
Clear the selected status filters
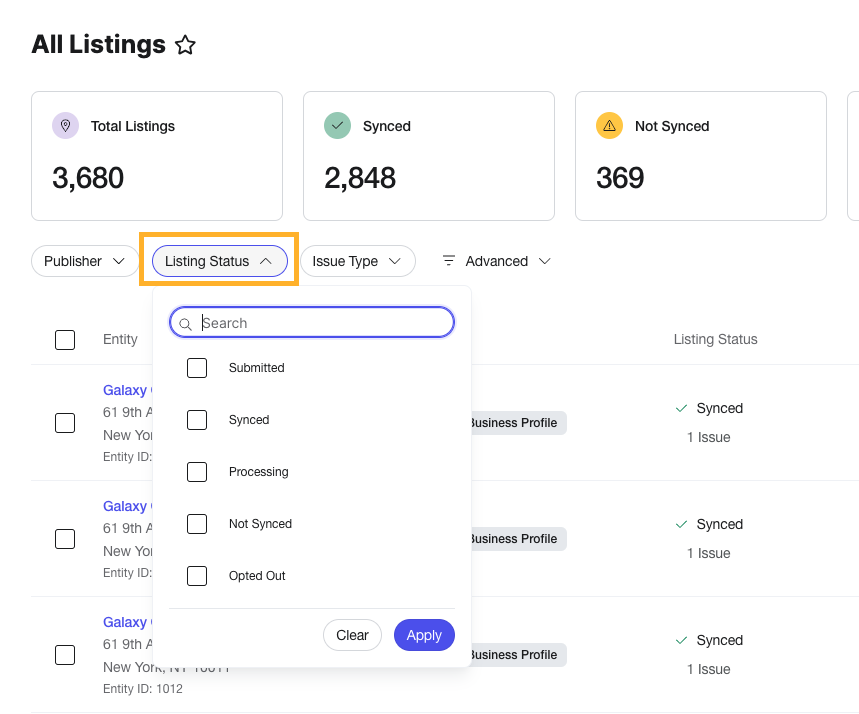[352, 635]
